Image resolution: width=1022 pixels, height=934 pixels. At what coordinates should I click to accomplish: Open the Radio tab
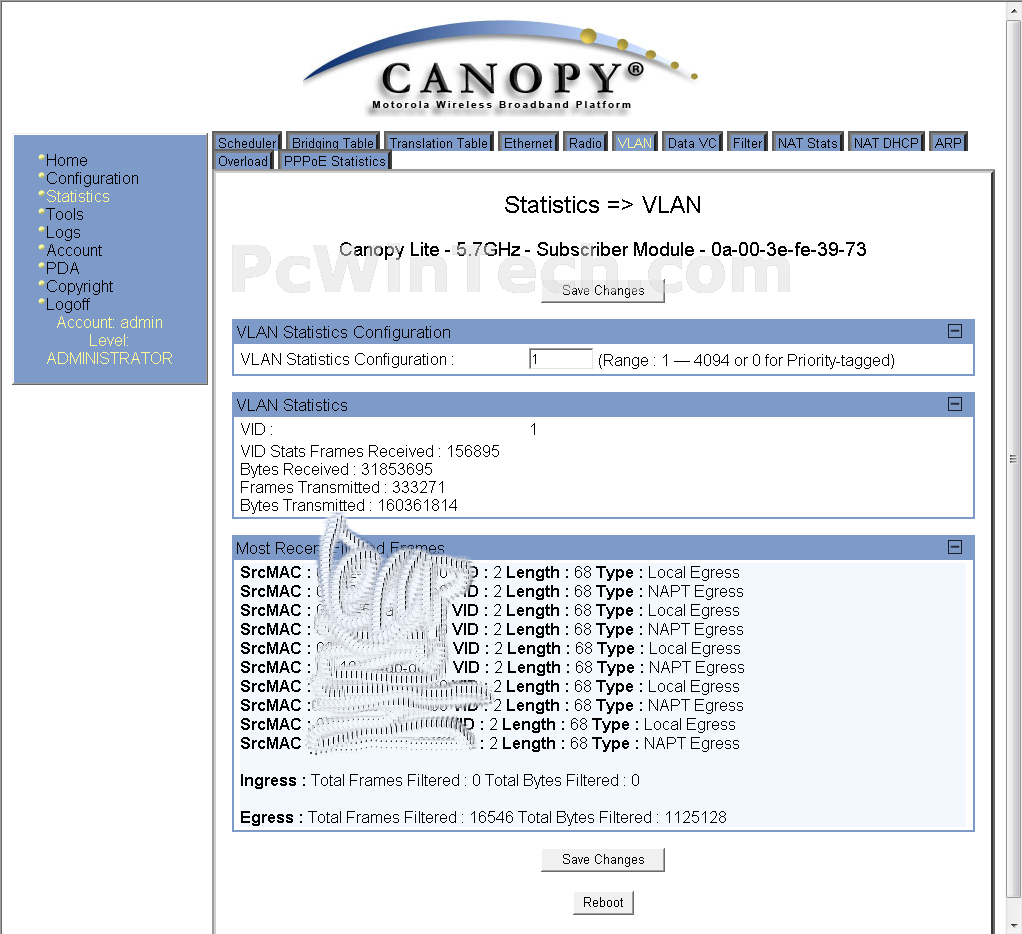[585, 143]
